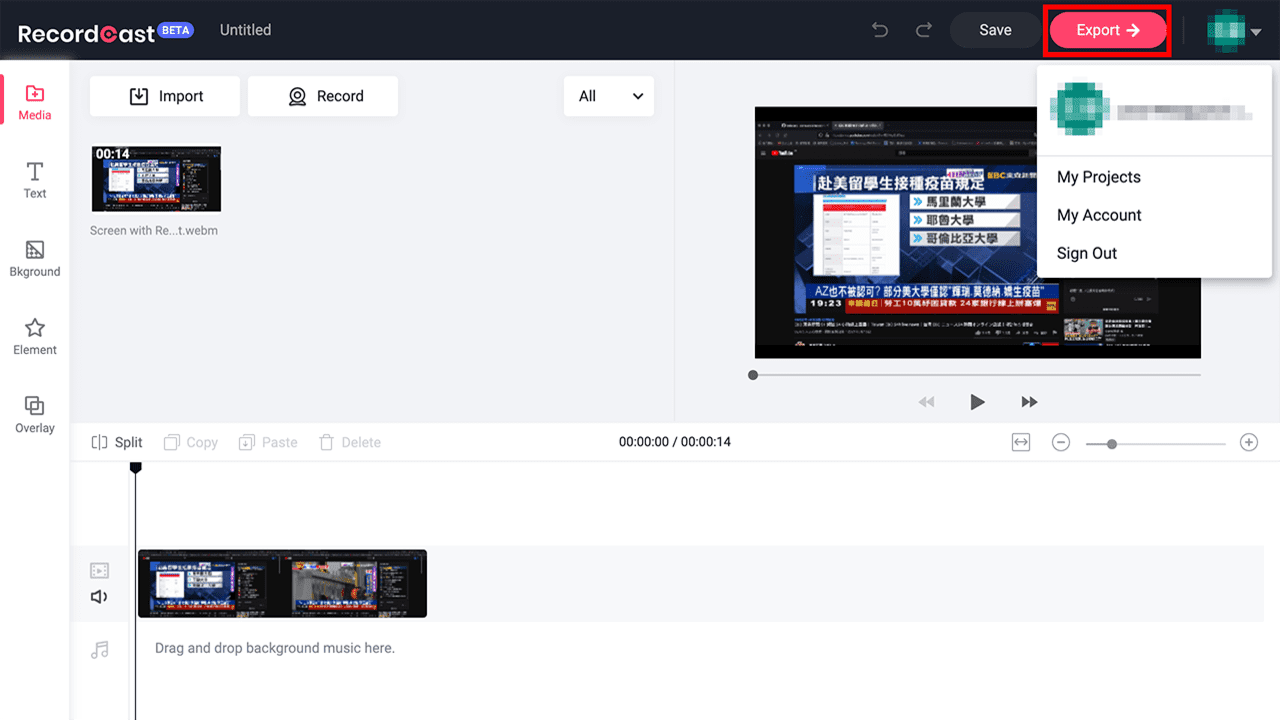This screenshot has width=1280, height=720.
Task: Choose Sign Out from the account menu
Action: tap(1086, 253)
